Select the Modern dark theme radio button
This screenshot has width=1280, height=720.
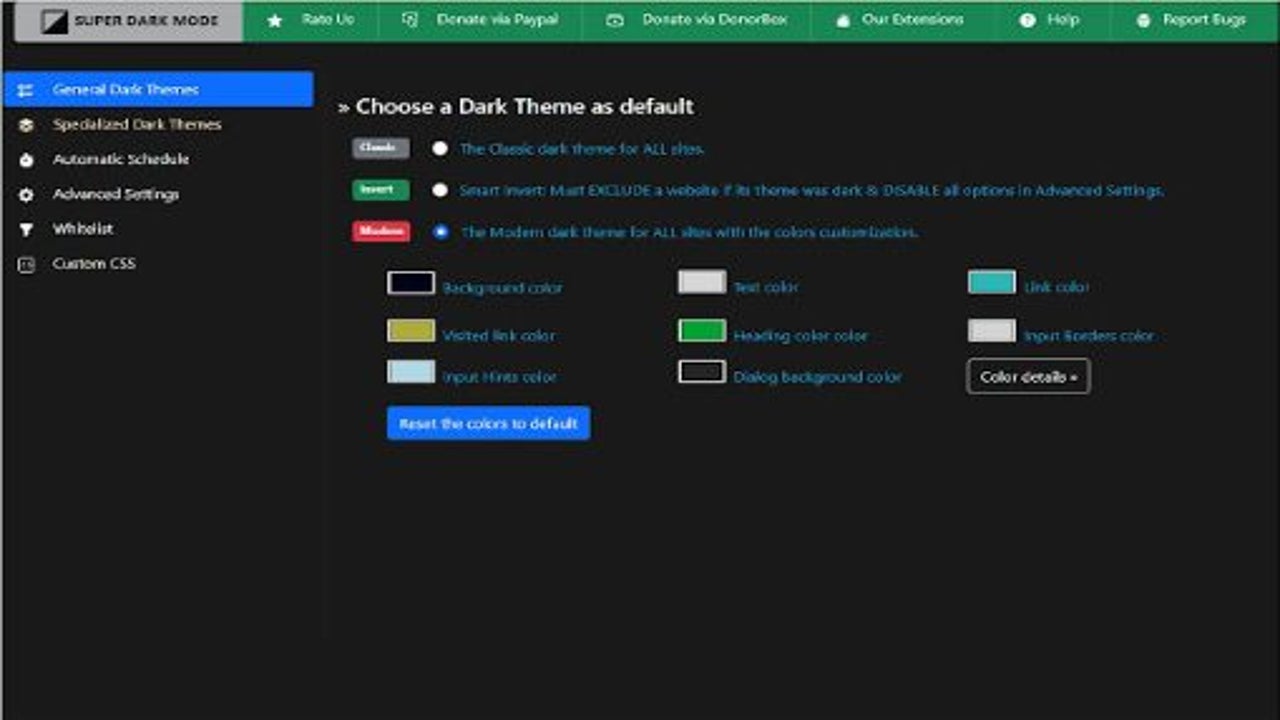441,231
